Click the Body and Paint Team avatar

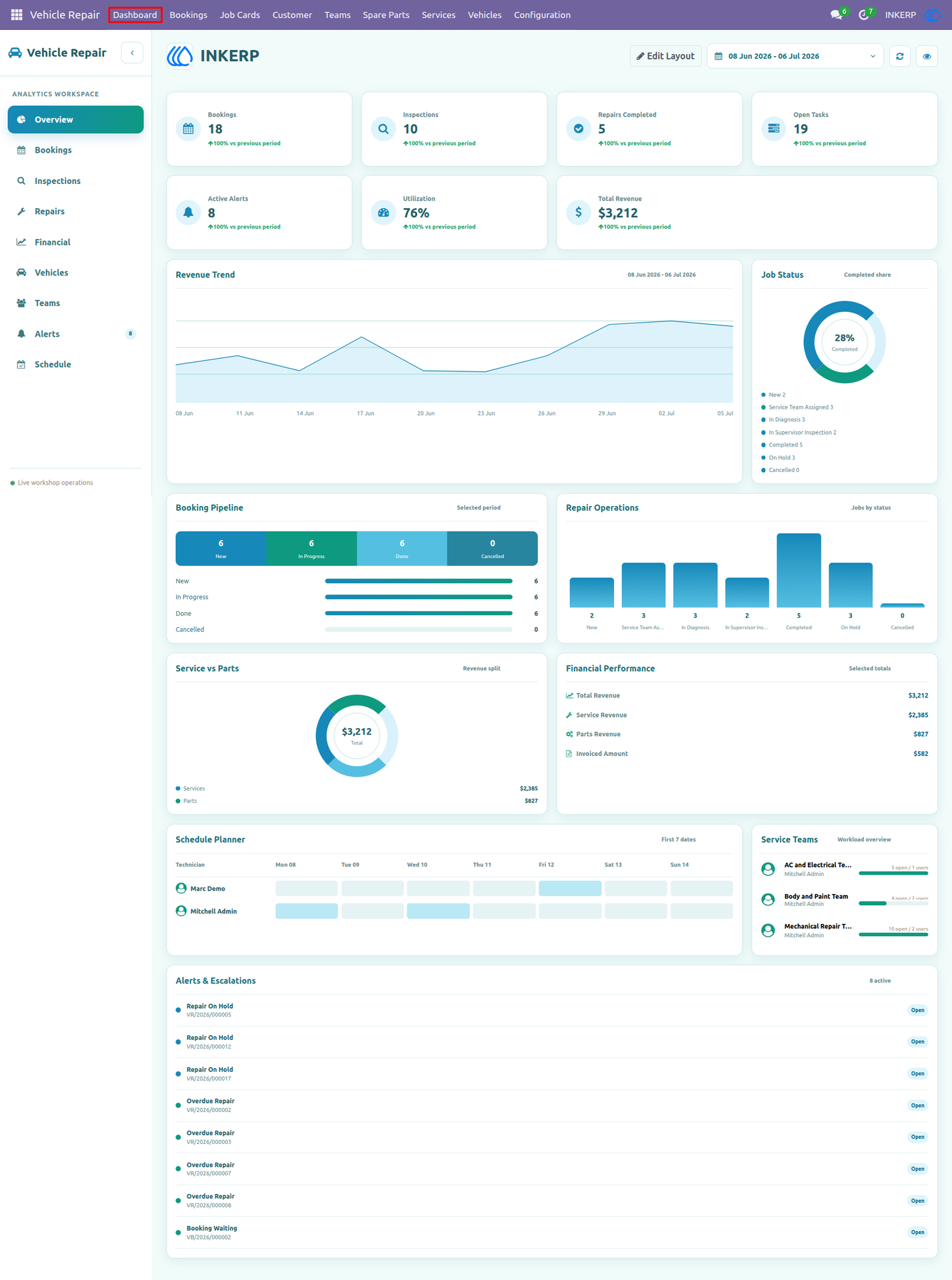click(x=768, y=899)
